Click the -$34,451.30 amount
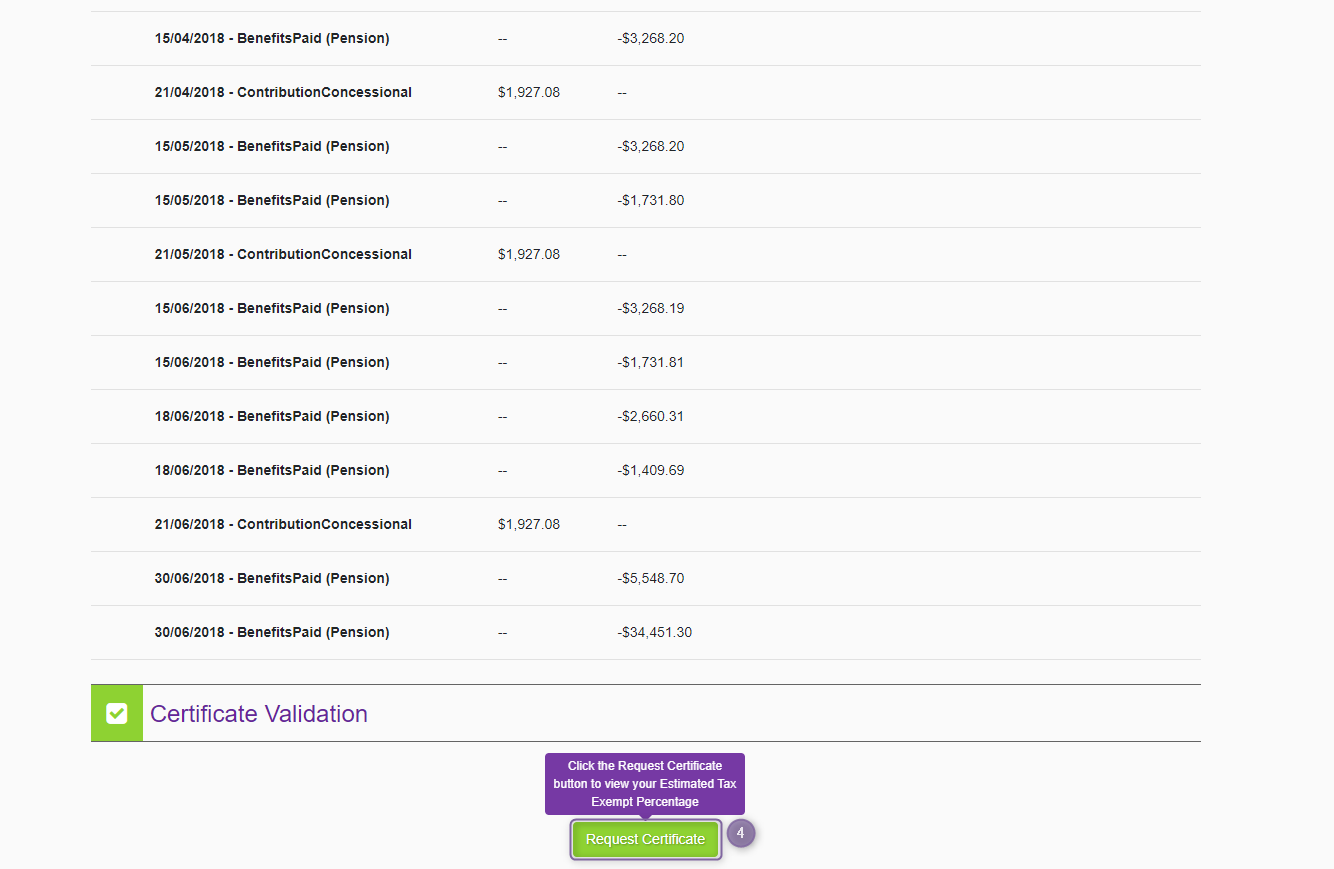The image size is (1334, 869). (655, 632)
